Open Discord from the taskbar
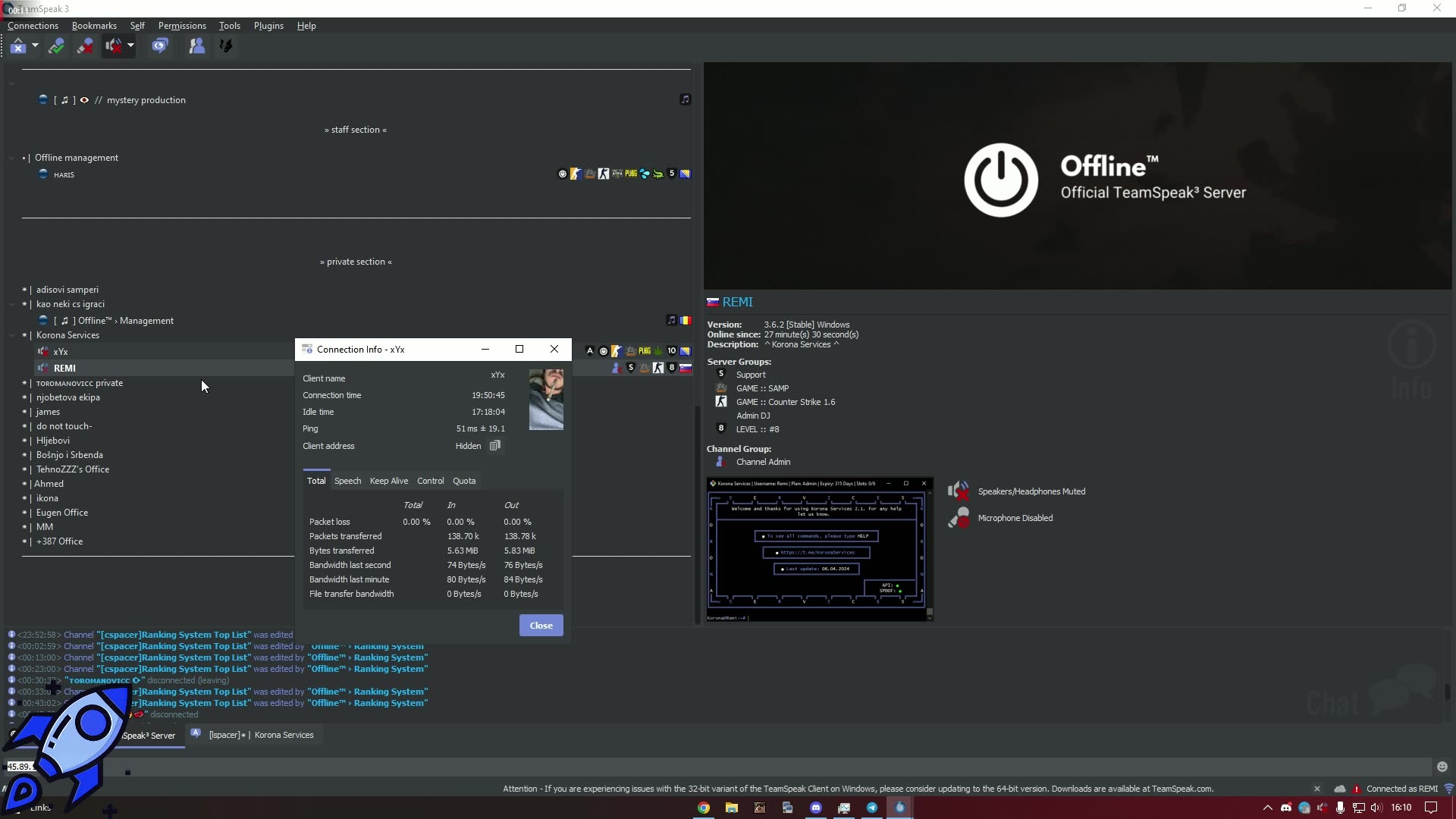The image size is (1456, 819). click(x=816, y=808)
